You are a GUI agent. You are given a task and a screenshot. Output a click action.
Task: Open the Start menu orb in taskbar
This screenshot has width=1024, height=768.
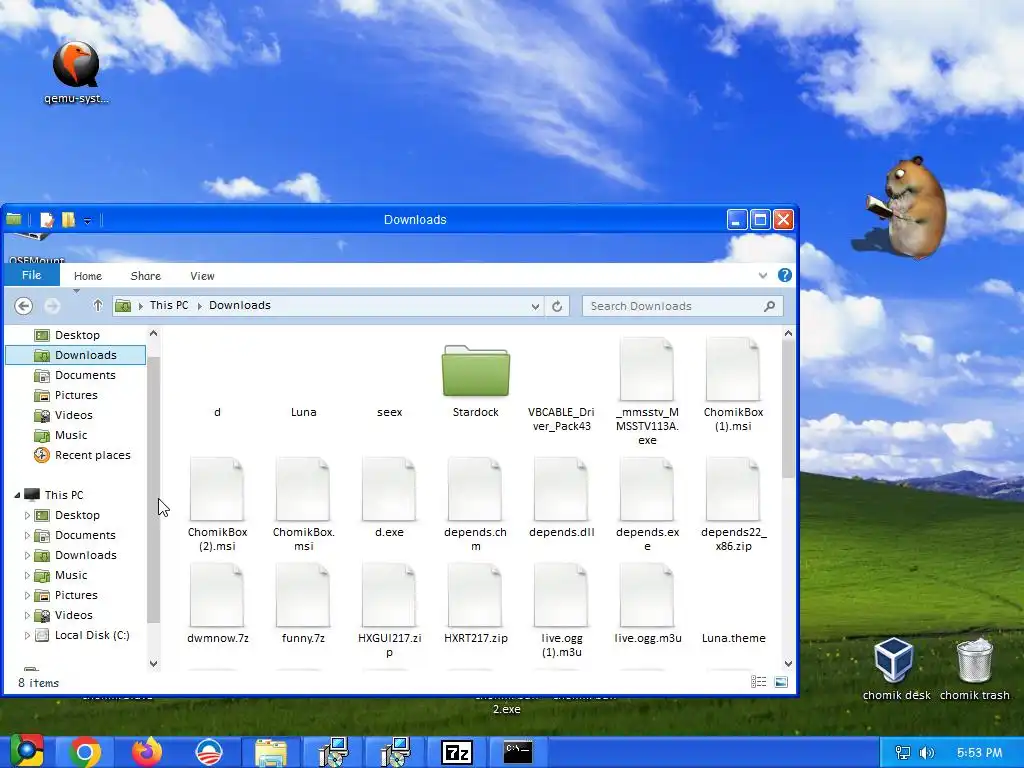[27, 752]
